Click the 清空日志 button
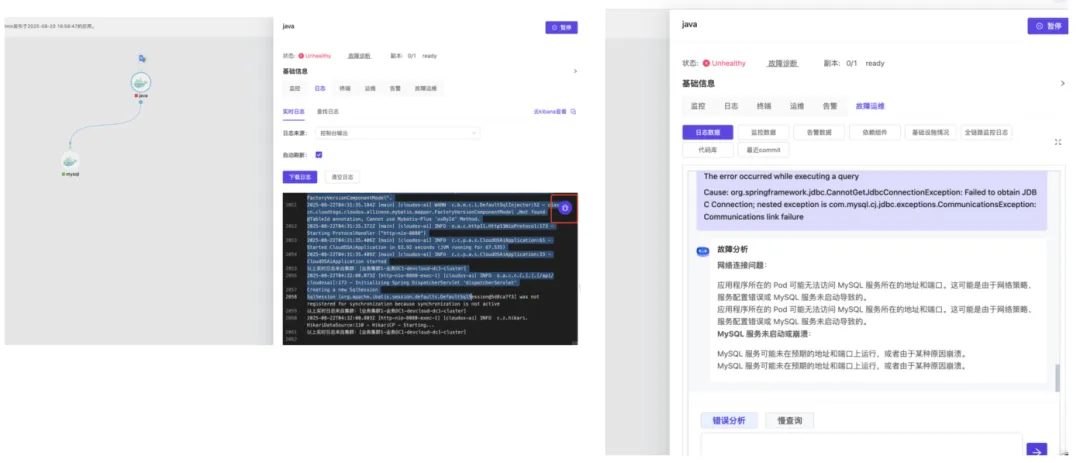Screen dimensions: 1080x463 point(342,177)
